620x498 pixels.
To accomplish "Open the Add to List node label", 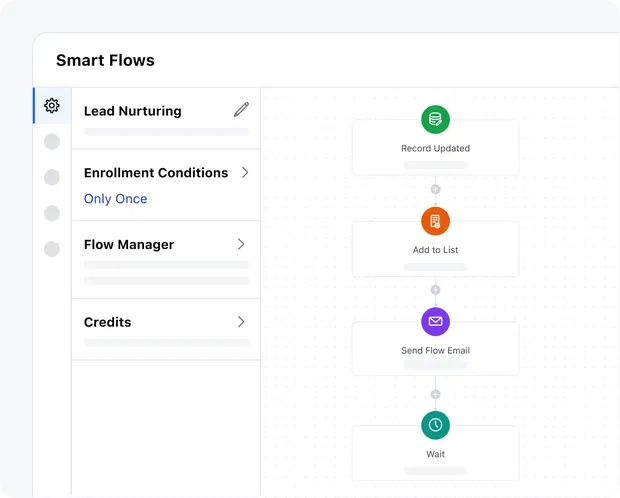I will click(x=435, y=250).
